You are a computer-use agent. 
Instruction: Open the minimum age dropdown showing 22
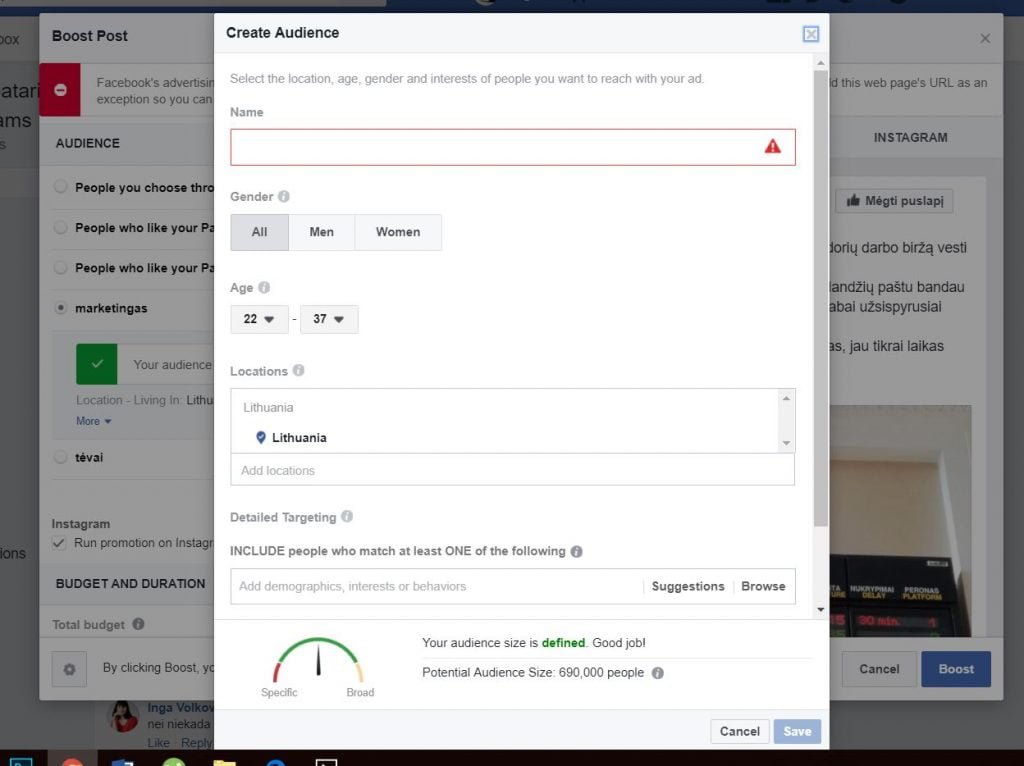(x=259, y=319)
